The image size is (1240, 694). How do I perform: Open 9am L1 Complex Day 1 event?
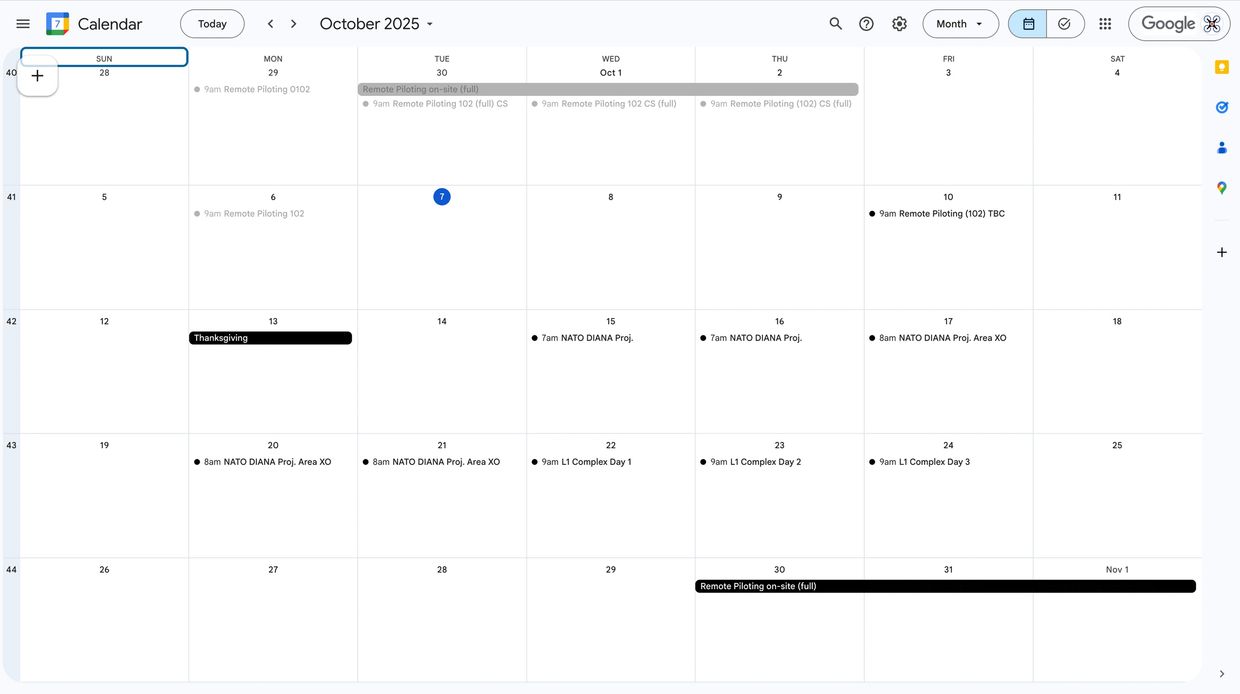click(610, 462)
